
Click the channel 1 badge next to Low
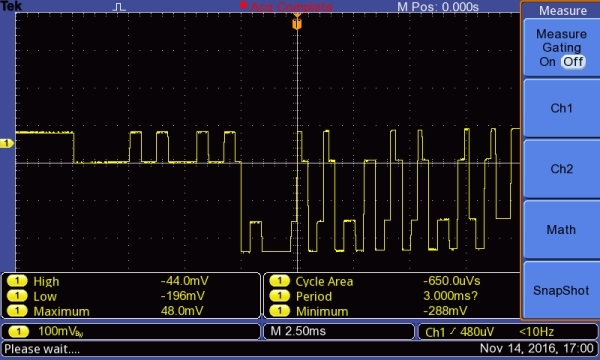[x=17, y=296]
